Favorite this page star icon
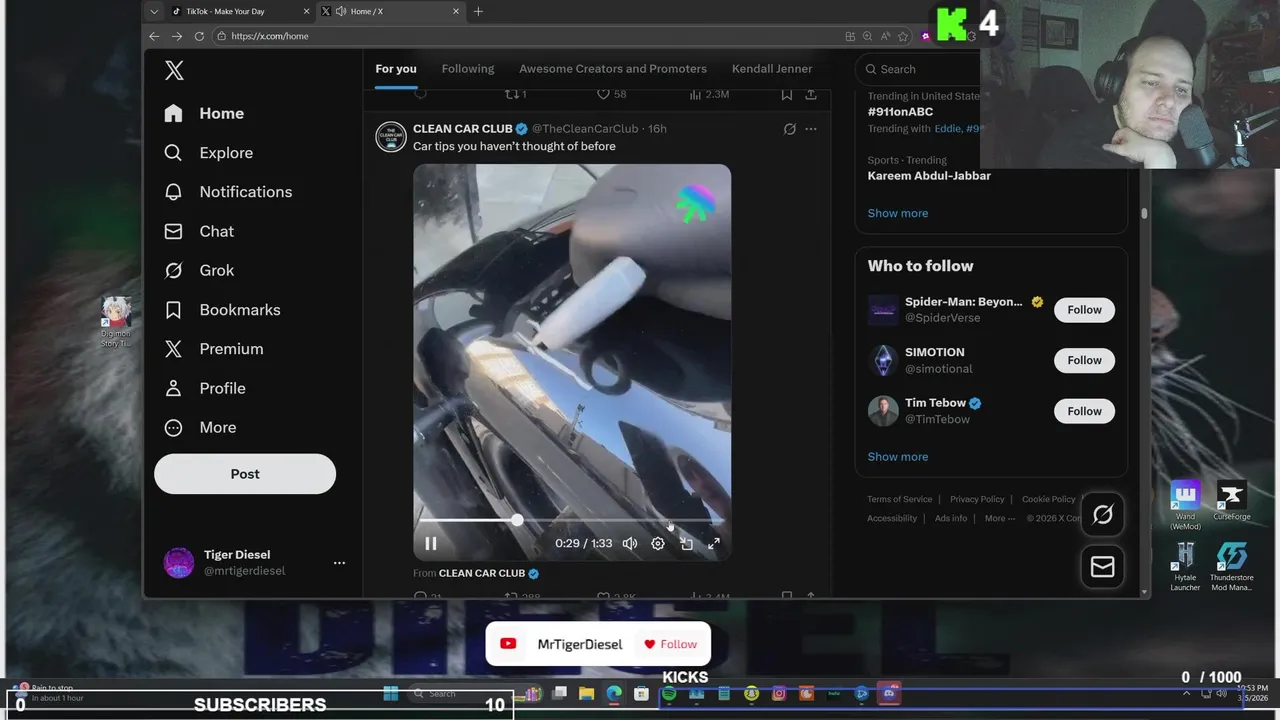 tap(903, 36)
